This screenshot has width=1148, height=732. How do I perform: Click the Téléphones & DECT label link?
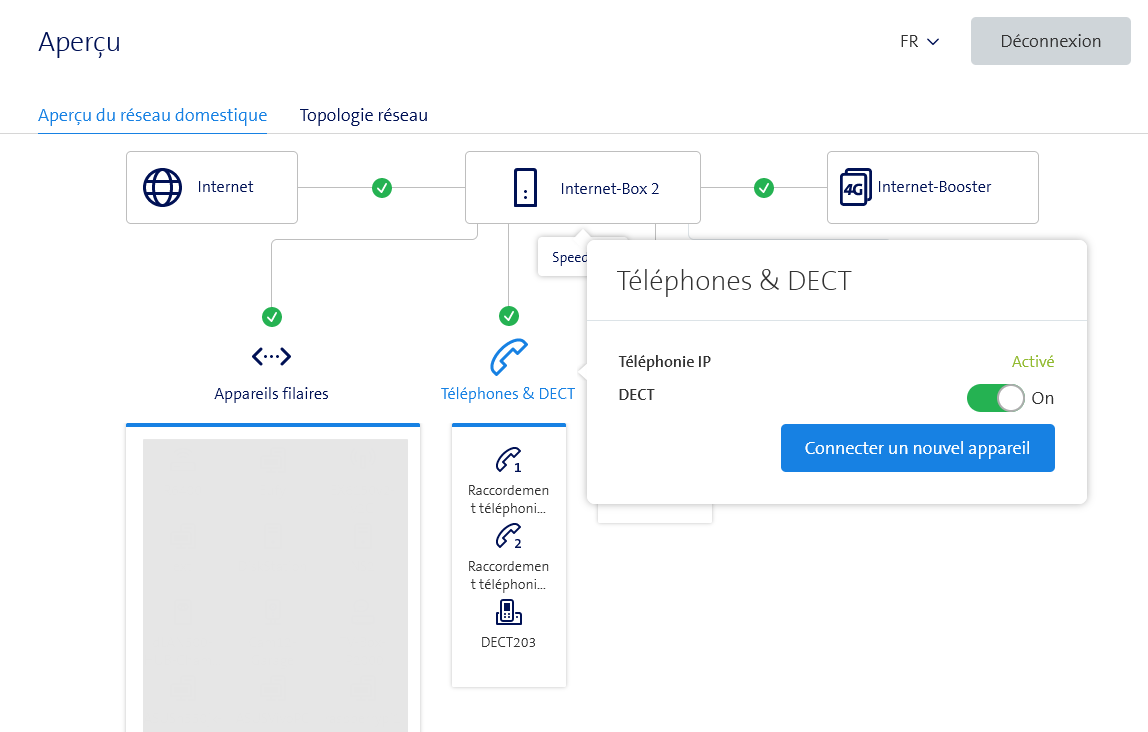pos(508,394)
